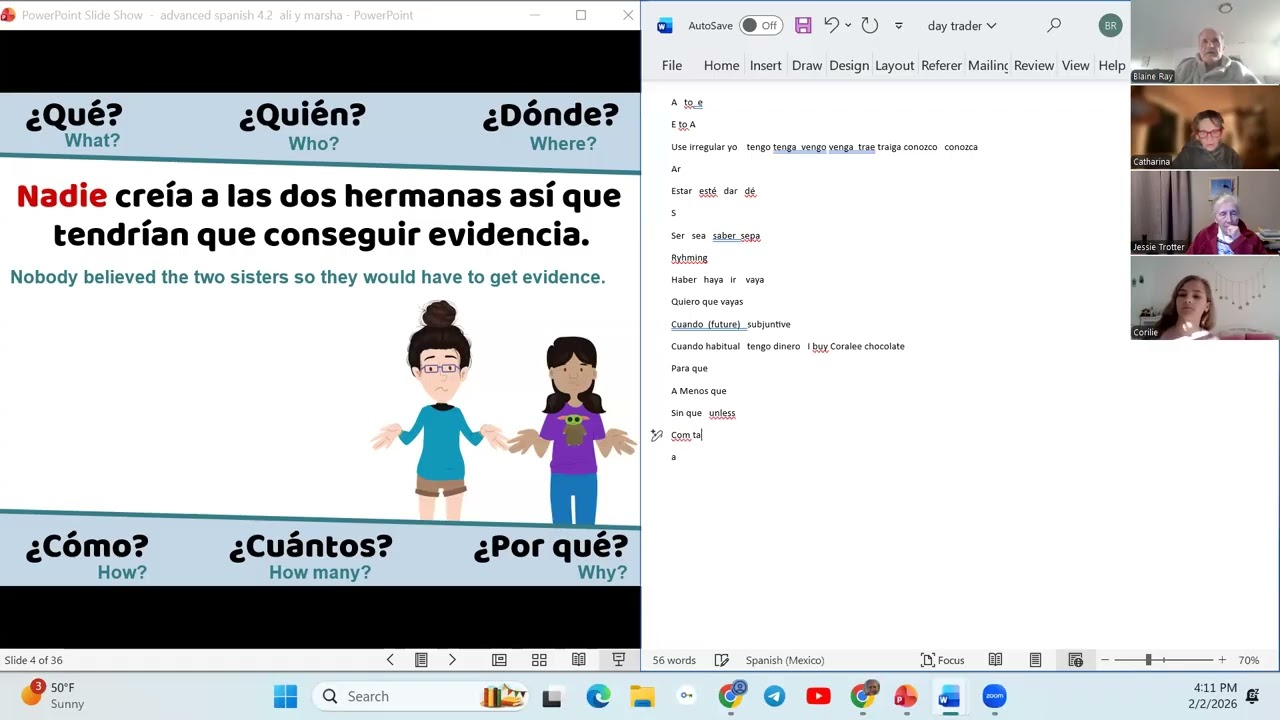The height and width of the screenshot is (720, 1280).
Task: Click the Undo arrow in Word
Action: click(x=831, y=26)
